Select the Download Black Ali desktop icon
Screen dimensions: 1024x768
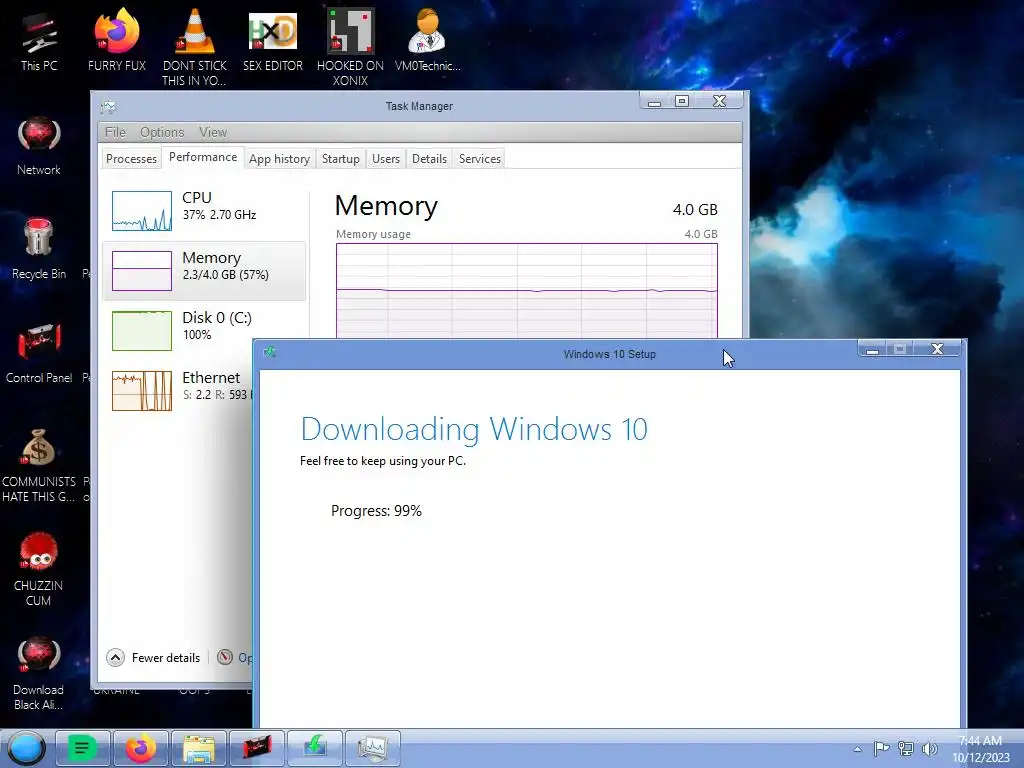pos(39,673)
